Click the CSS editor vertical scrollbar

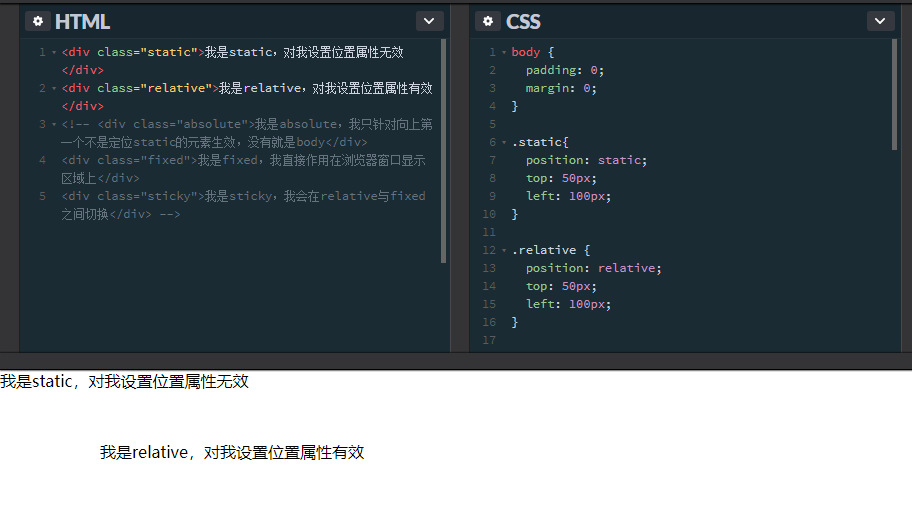(895, 95)
